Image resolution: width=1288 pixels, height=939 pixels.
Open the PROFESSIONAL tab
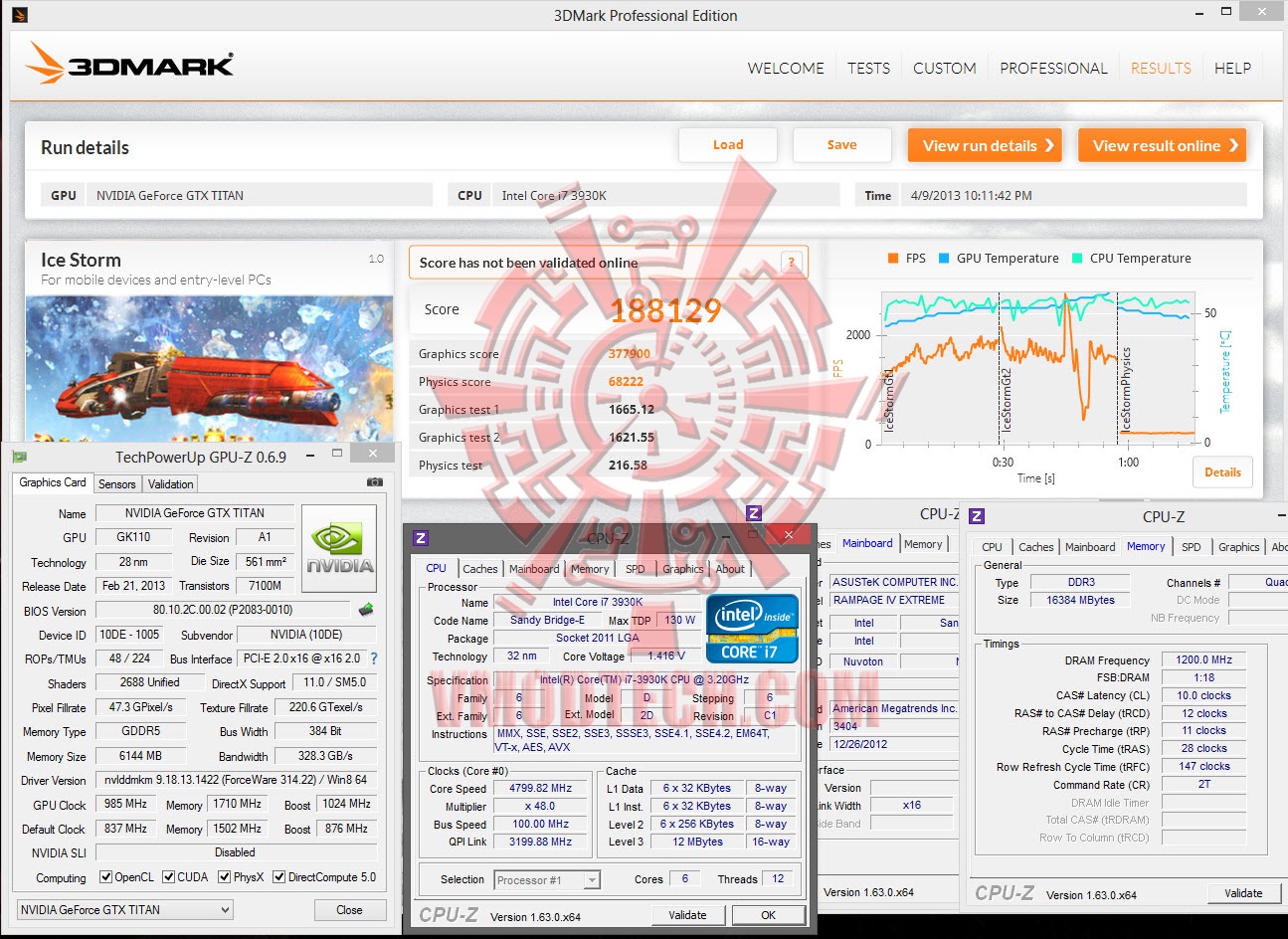(1053, 69)
